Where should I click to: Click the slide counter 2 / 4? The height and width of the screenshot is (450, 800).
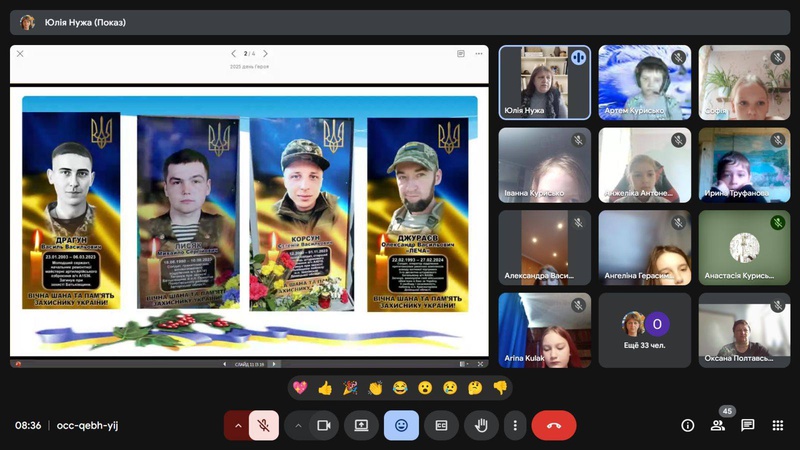coord(249,54)
